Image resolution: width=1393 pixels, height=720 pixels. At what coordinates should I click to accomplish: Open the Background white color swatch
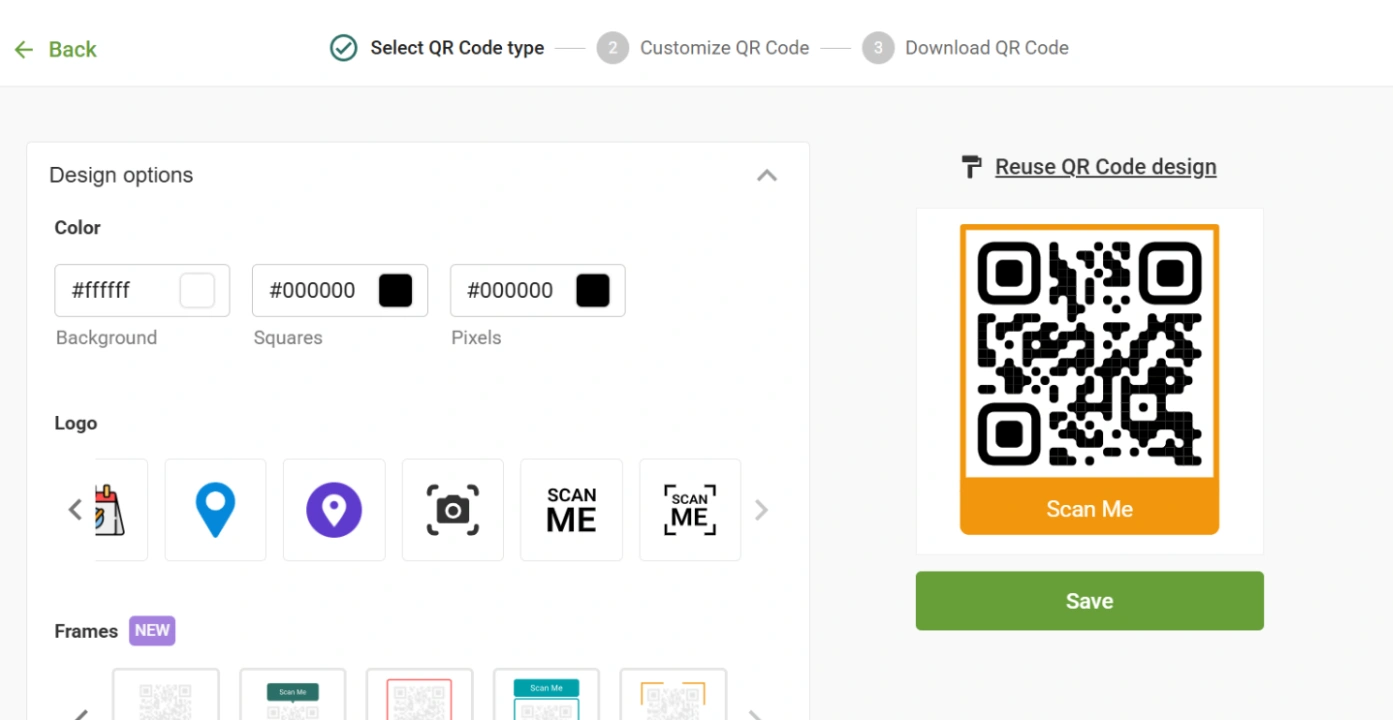click(x=198, y=290)
